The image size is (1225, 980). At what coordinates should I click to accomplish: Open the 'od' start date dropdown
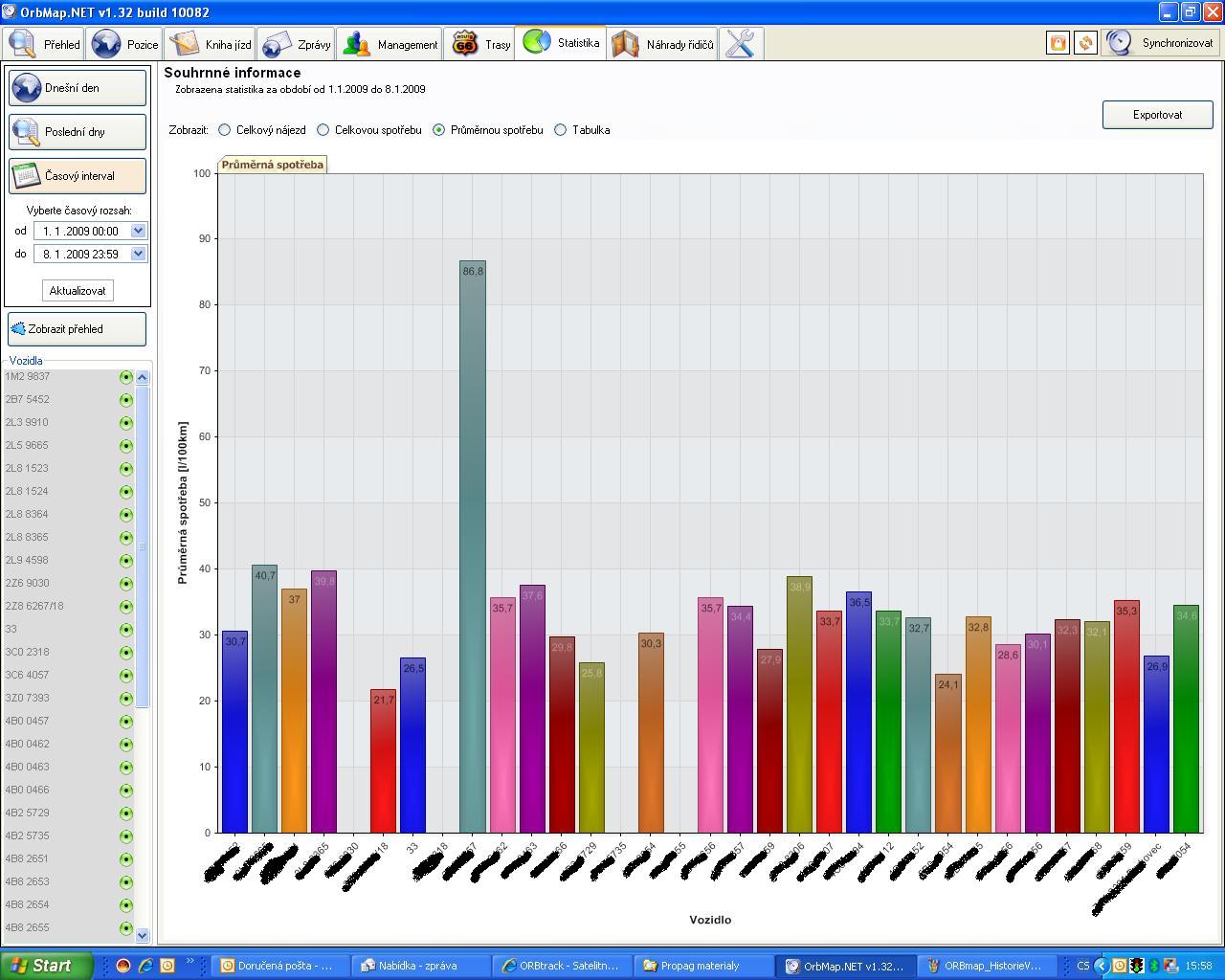(x=138, y=231)
